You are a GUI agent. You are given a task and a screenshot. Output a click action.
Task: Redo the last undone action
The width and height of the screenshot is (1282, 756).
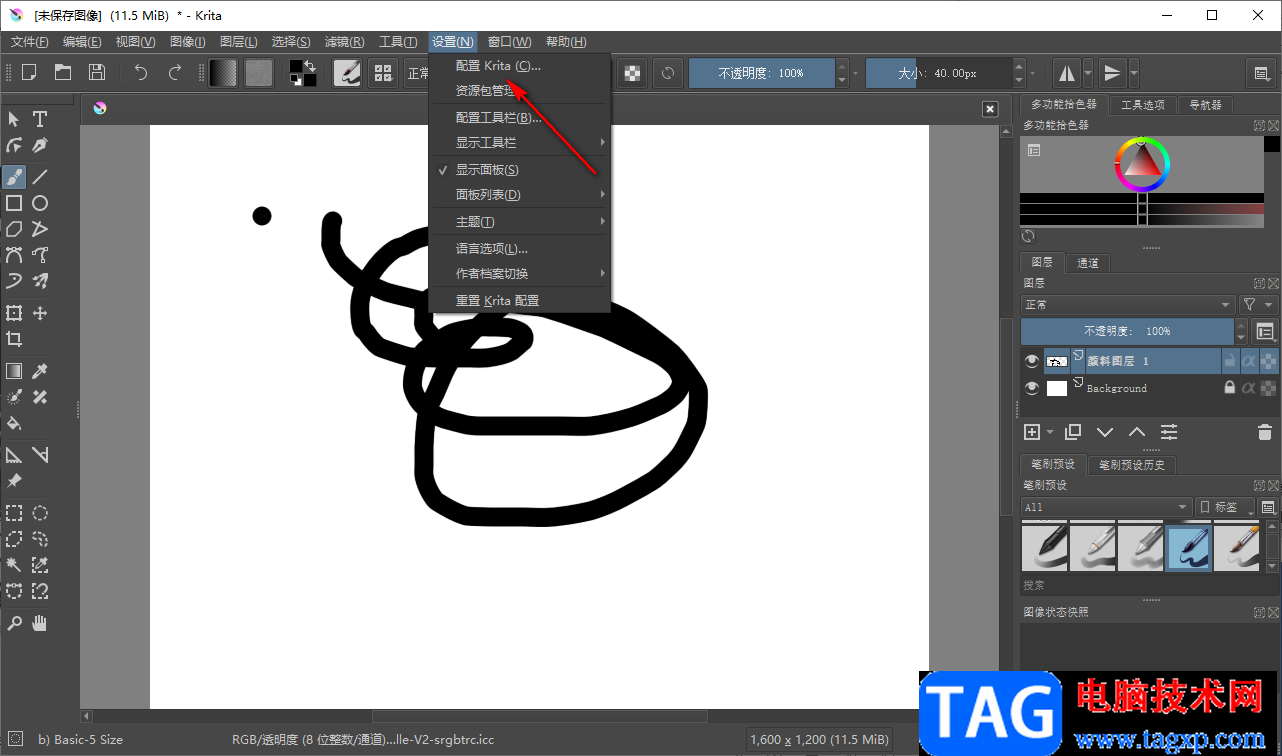pos(175,72)
